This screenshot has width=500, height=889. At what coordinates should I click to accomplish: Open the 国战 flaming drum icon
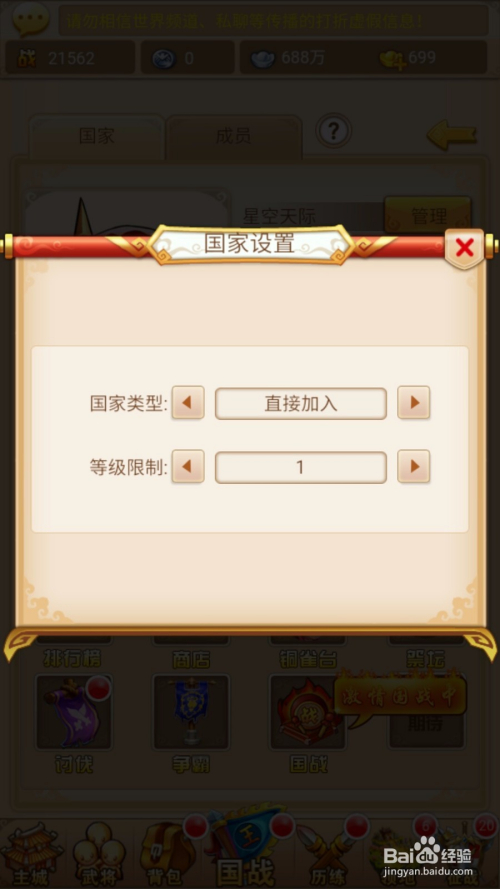[x=308, y=712]
